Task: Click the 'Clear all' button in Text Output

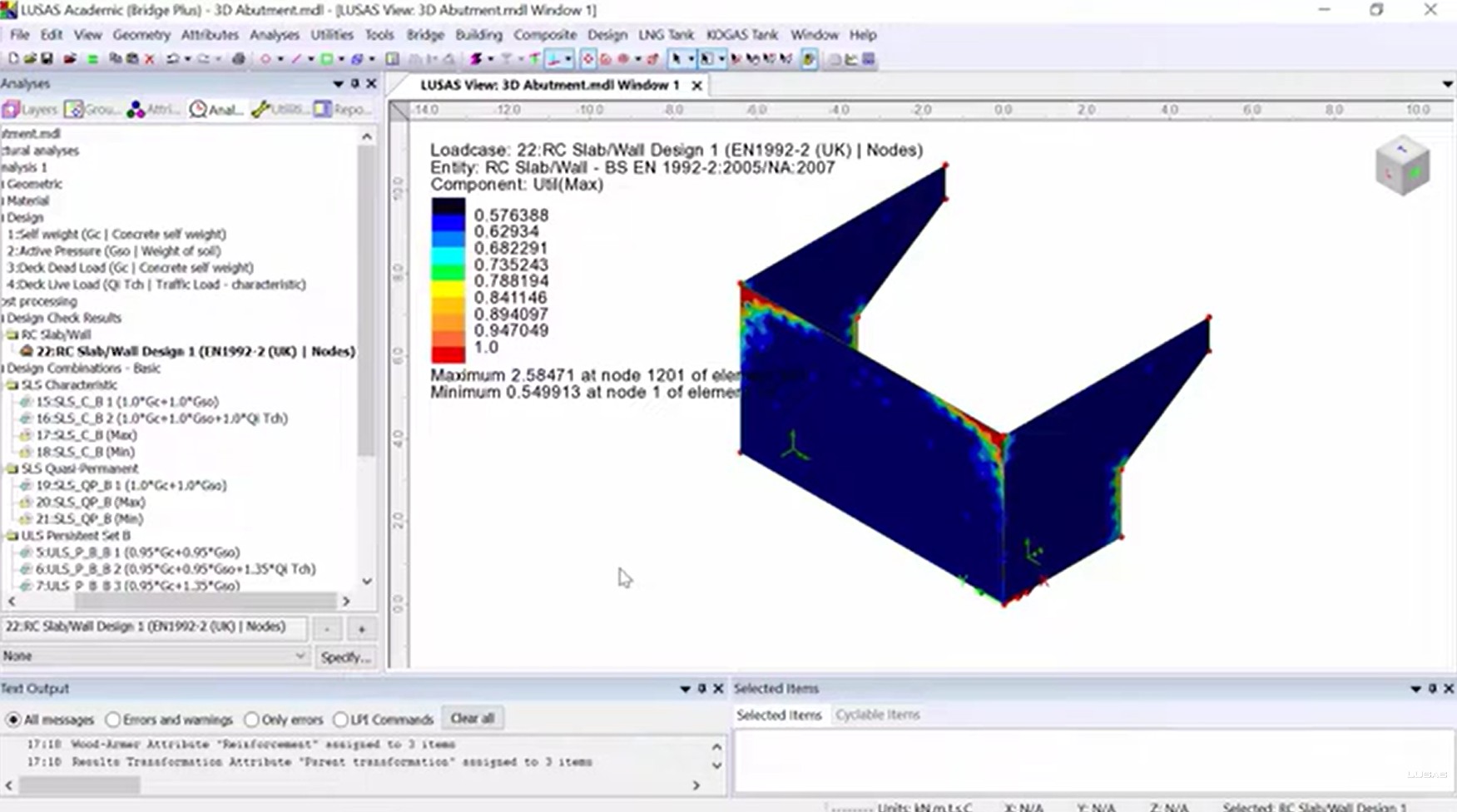Action: [x=472, y=717]
